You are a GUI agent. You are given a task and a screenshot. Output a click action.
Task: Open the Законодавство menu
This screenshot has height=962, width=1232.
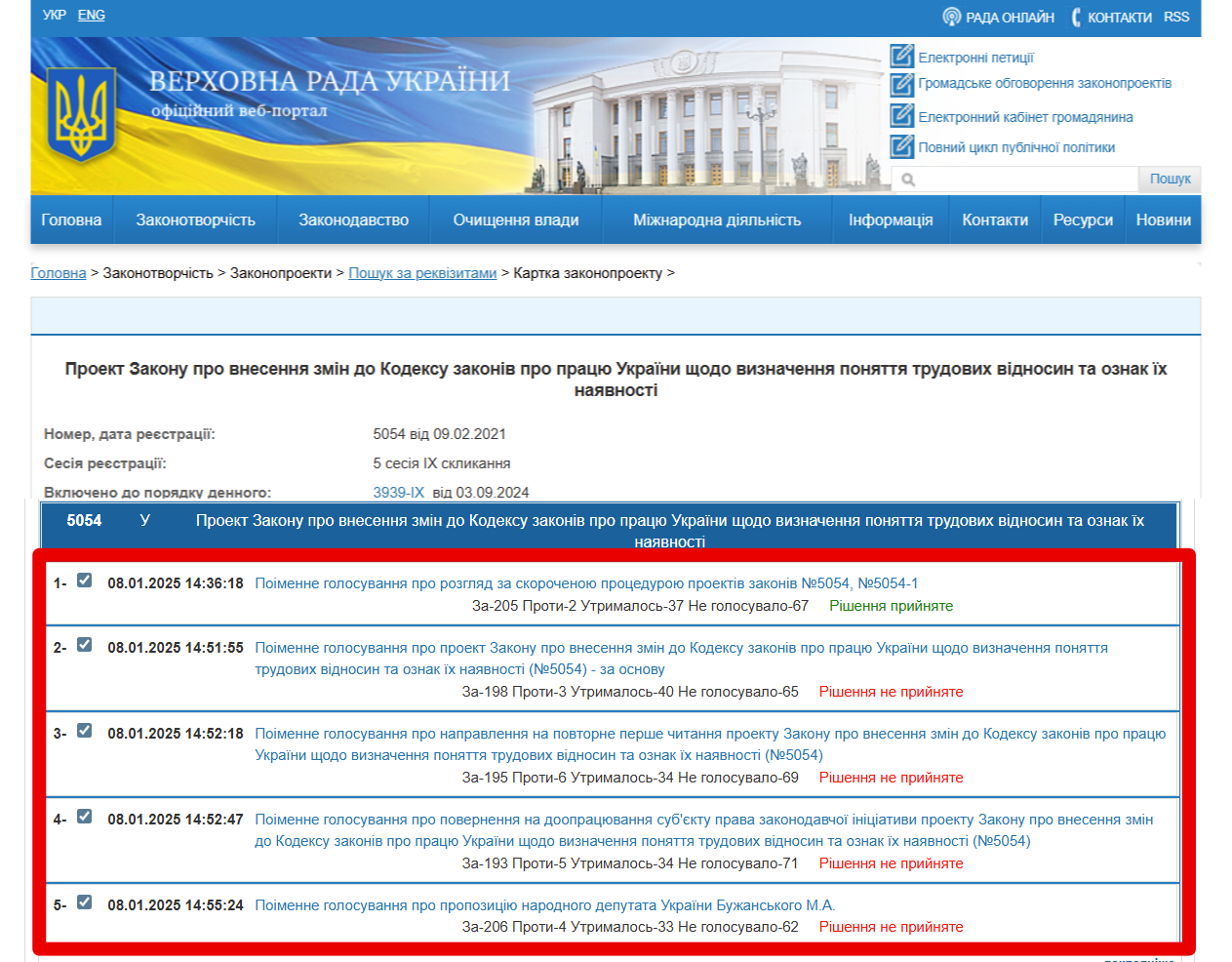[x=353, y=220]
